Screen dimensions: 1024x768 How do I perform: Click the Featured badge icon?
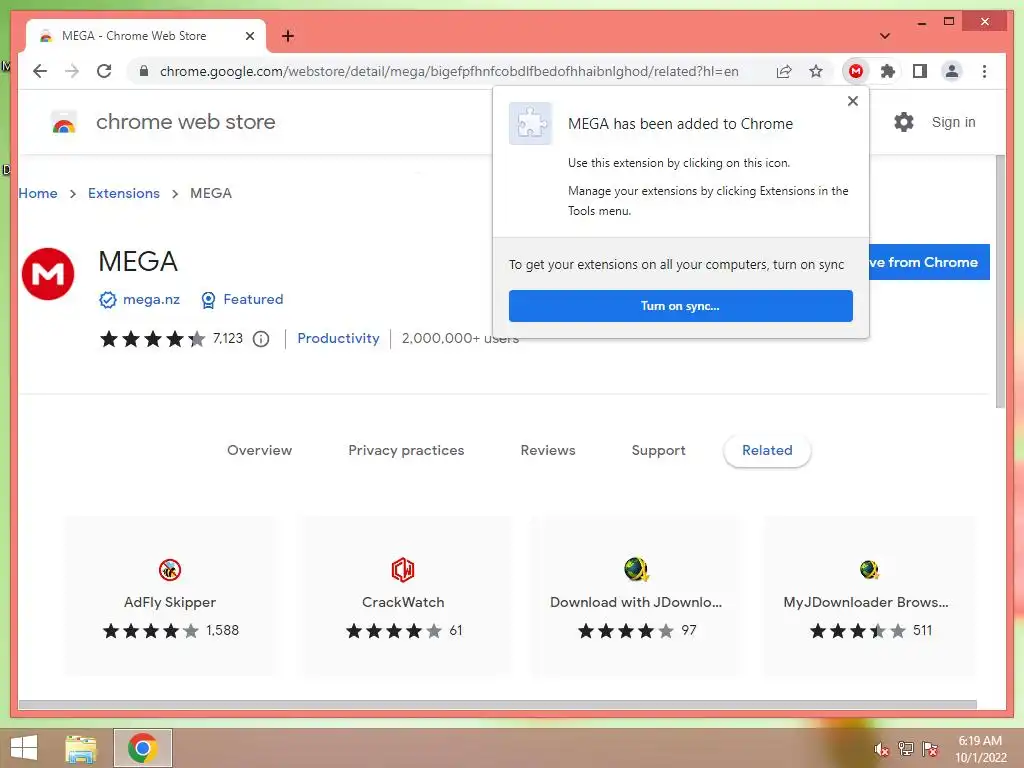coord(208,300)
